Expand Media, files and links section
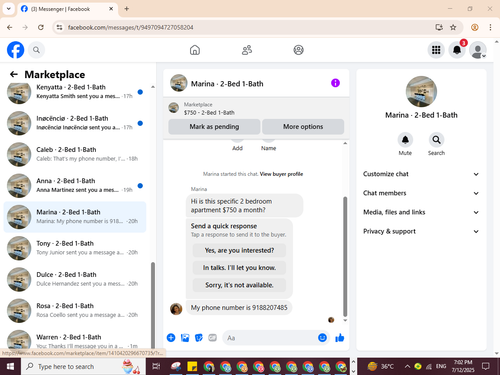500x375 pixels. click(x=421, y=212)
